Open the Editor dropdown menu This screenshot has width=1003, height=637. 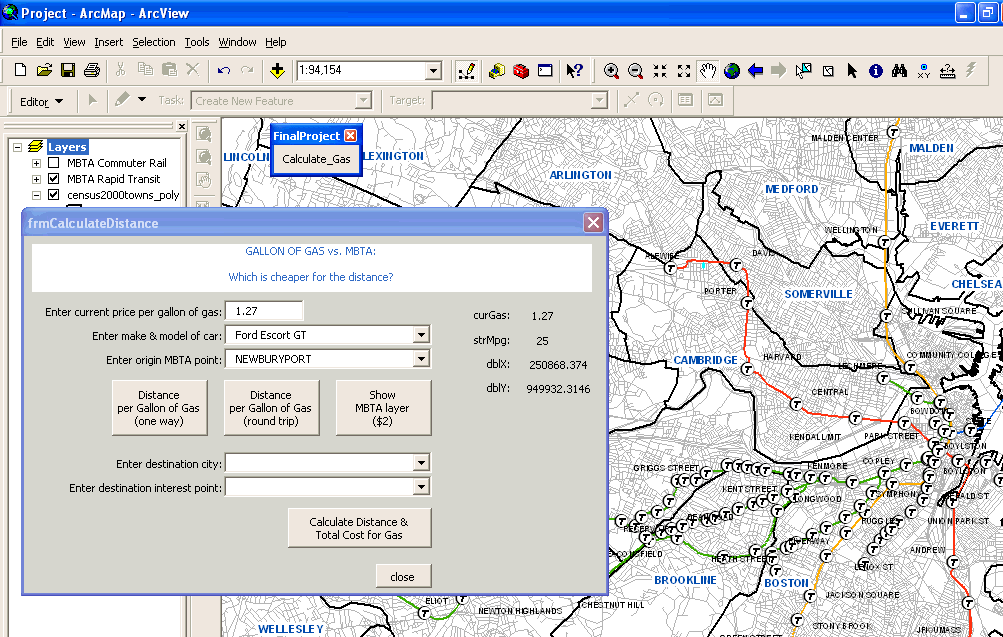tap(42, 101)
